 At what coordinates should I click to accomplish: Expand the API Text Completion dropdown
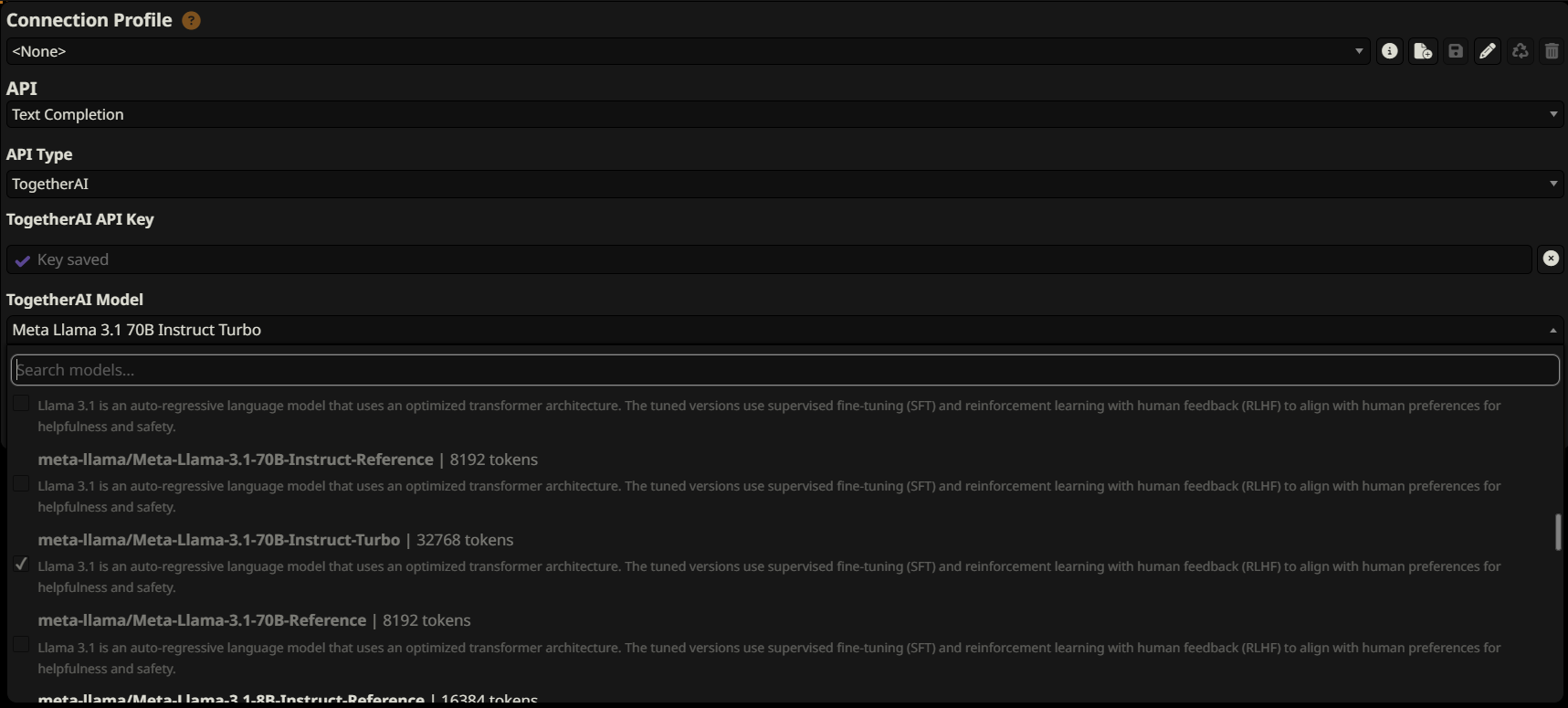pos(784,114)
